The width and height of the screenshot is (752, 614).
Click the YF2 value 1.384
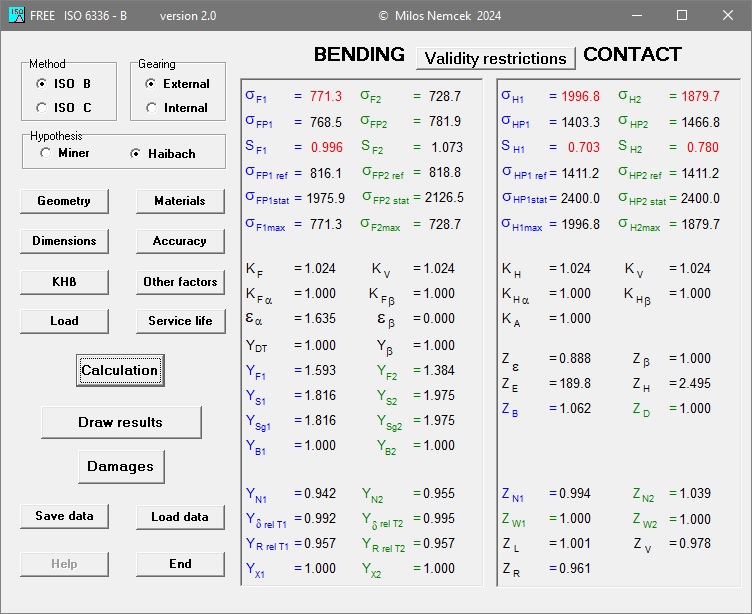(x=438, y=370)
